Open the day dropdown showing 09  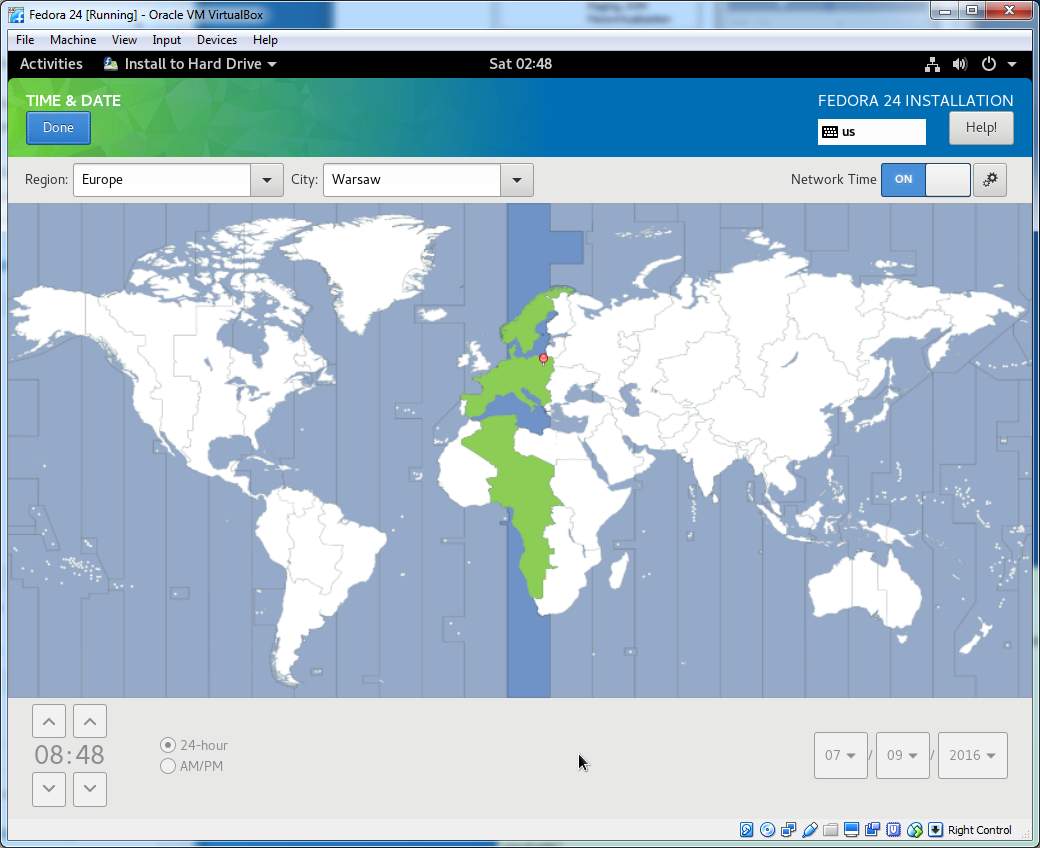(x=903, y=755)
